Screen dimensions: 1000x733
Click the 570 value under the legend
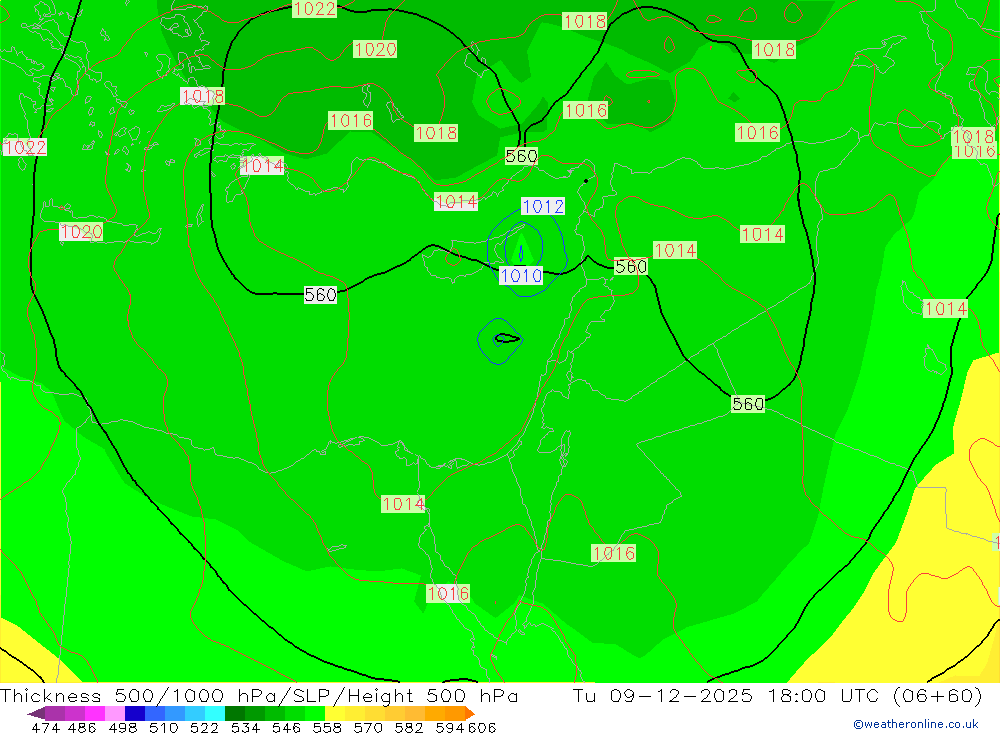coord(367,727)
